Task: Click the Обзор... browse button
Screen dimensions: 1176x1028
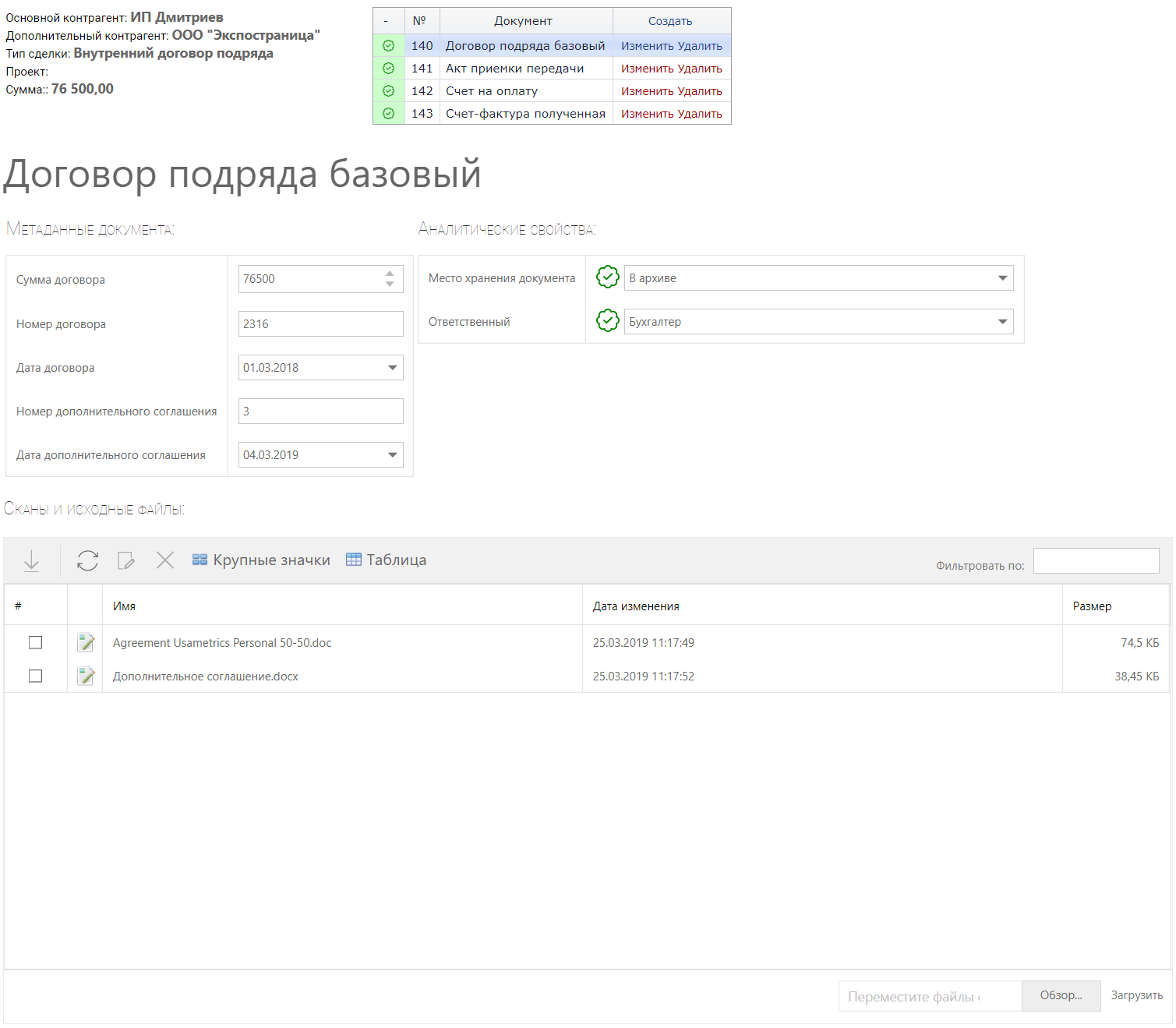Action: pos(1061,995)
